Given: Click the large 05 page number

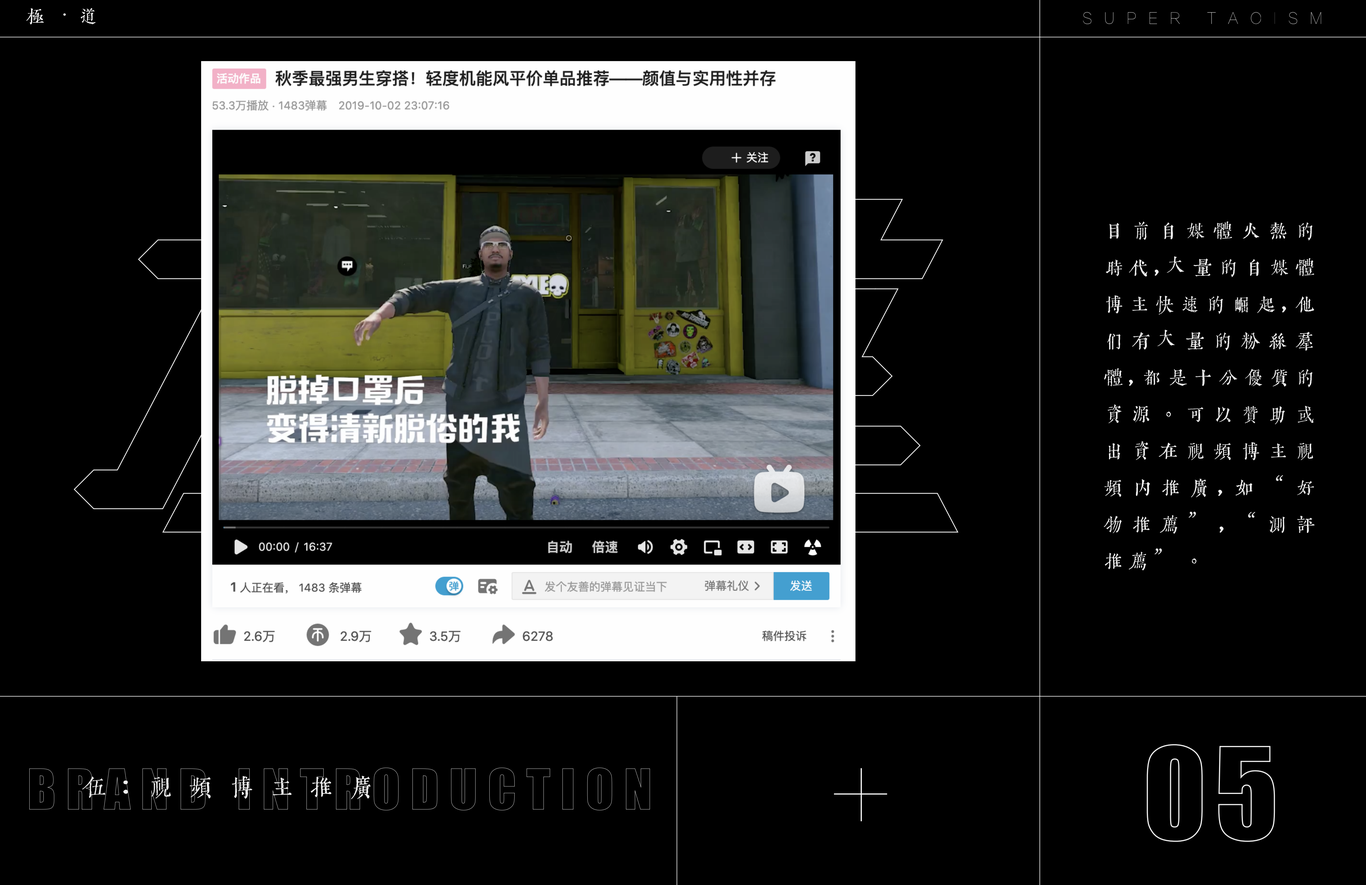Looking at the screenshot, I should coord(1210,793).
